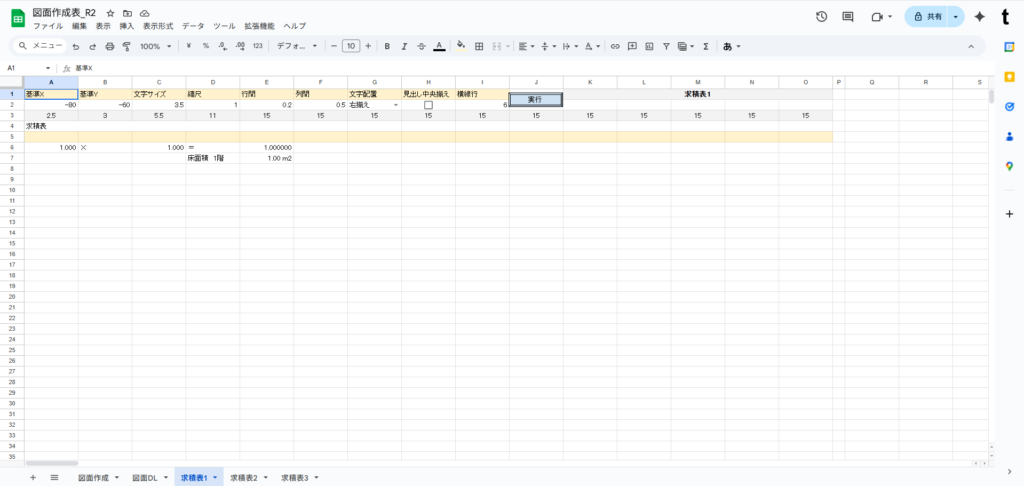Screen dimensions: 1024x486
Task: Add a new sheet
Action: coord(33,478)
